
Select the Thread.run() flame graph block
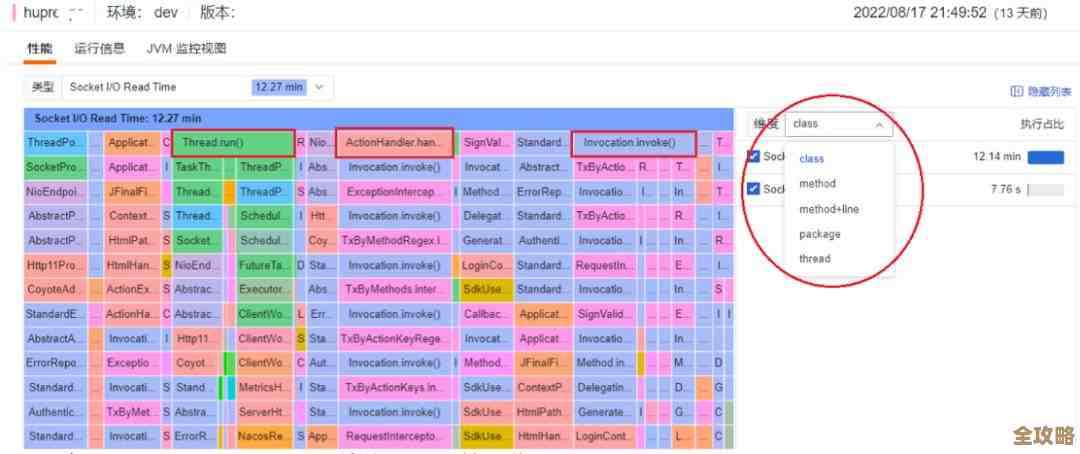coord(232,143)
